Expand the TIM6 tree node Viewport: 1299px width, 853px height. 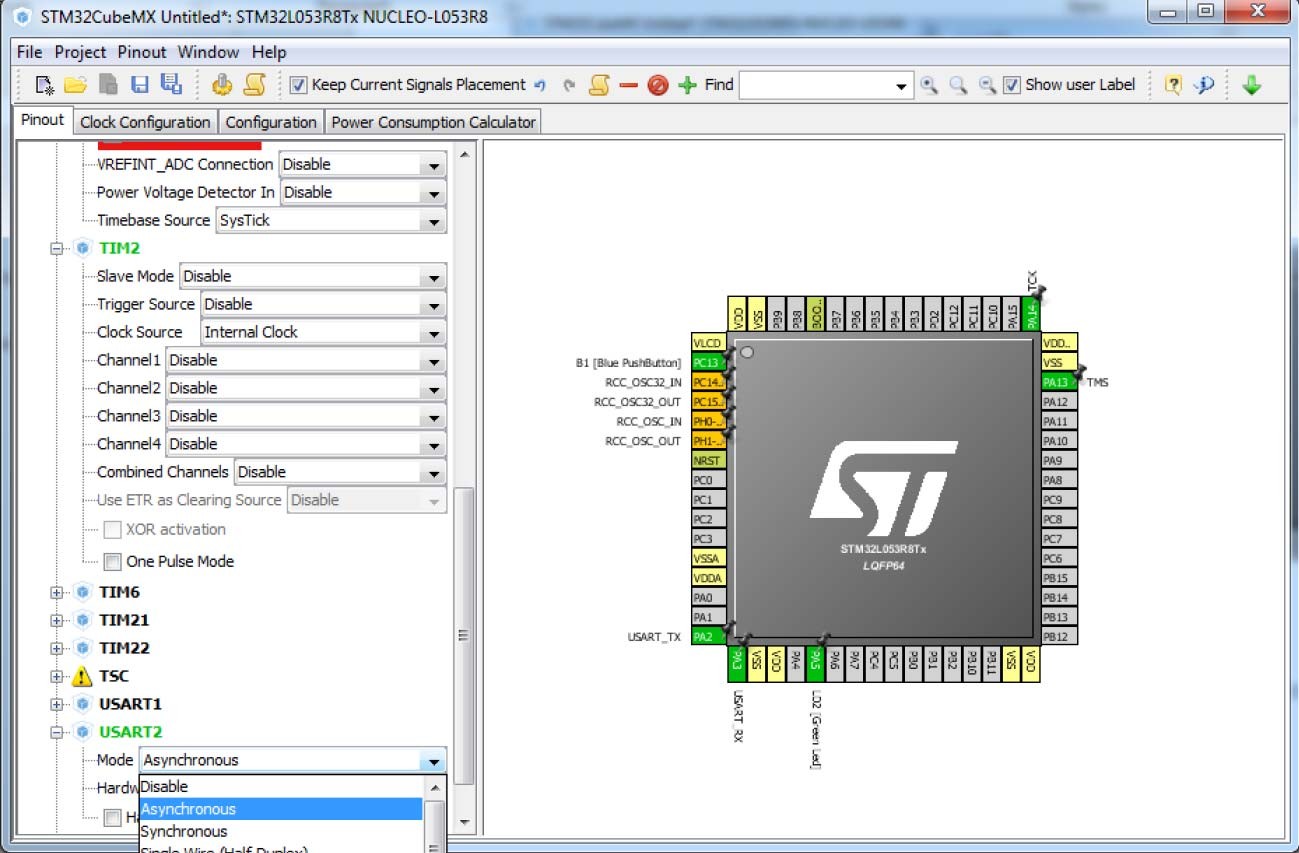pos(57,593)
